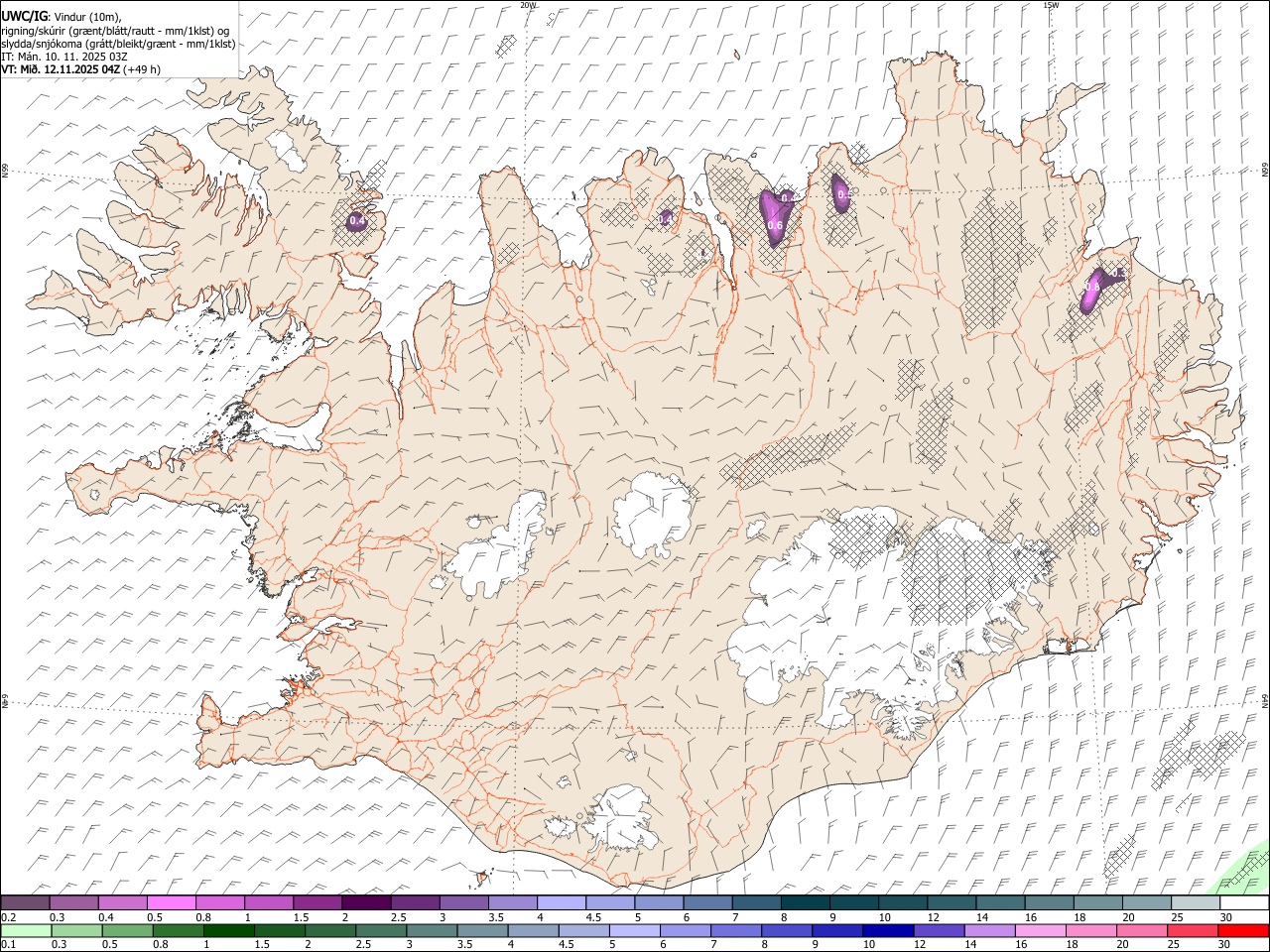Click the bright red 30 swatch in the bottom legend row

click(1244, 930)
